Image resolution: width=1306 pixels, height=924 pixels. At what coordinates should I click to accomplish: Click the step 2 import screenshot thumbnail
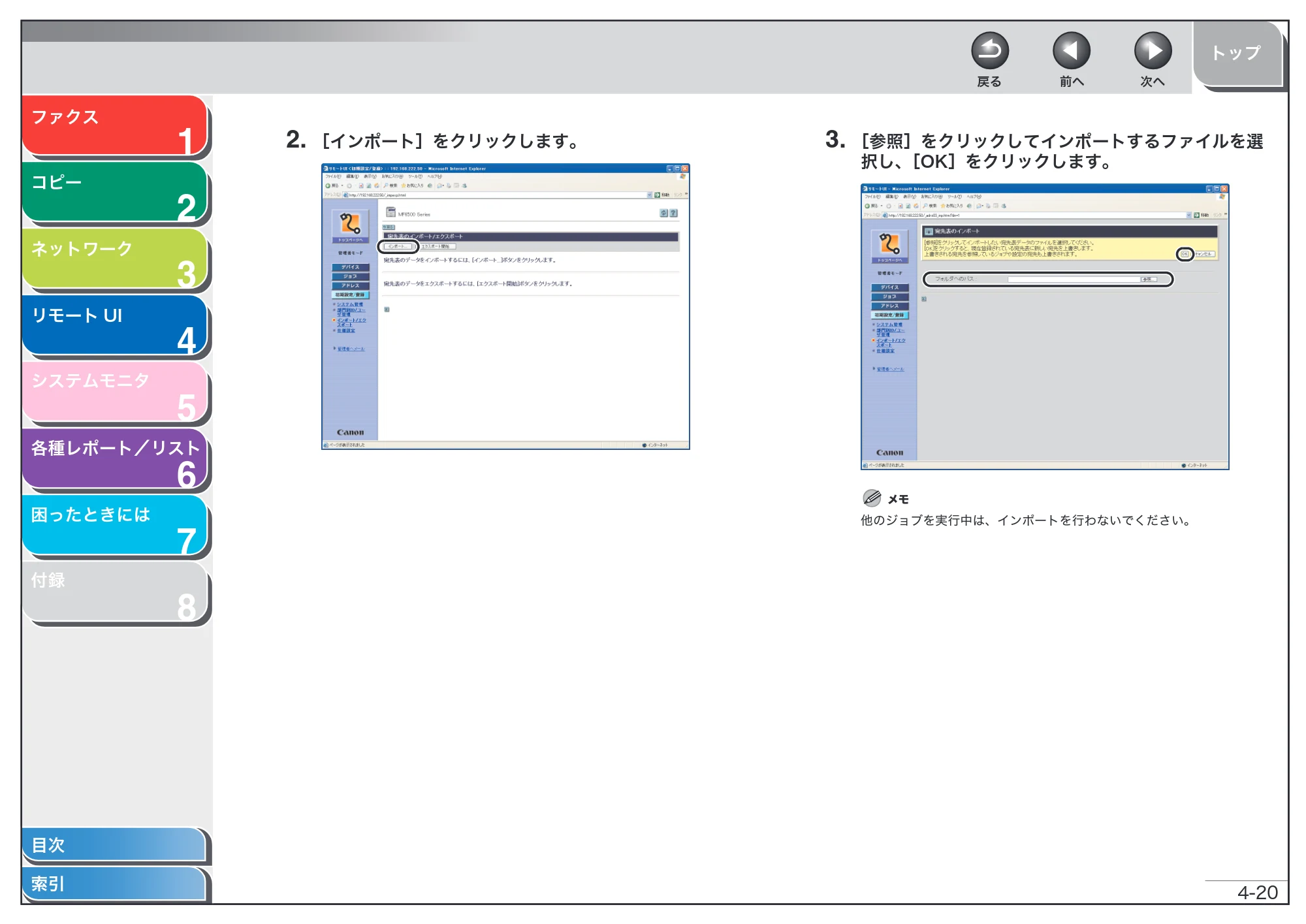(505, 306)
